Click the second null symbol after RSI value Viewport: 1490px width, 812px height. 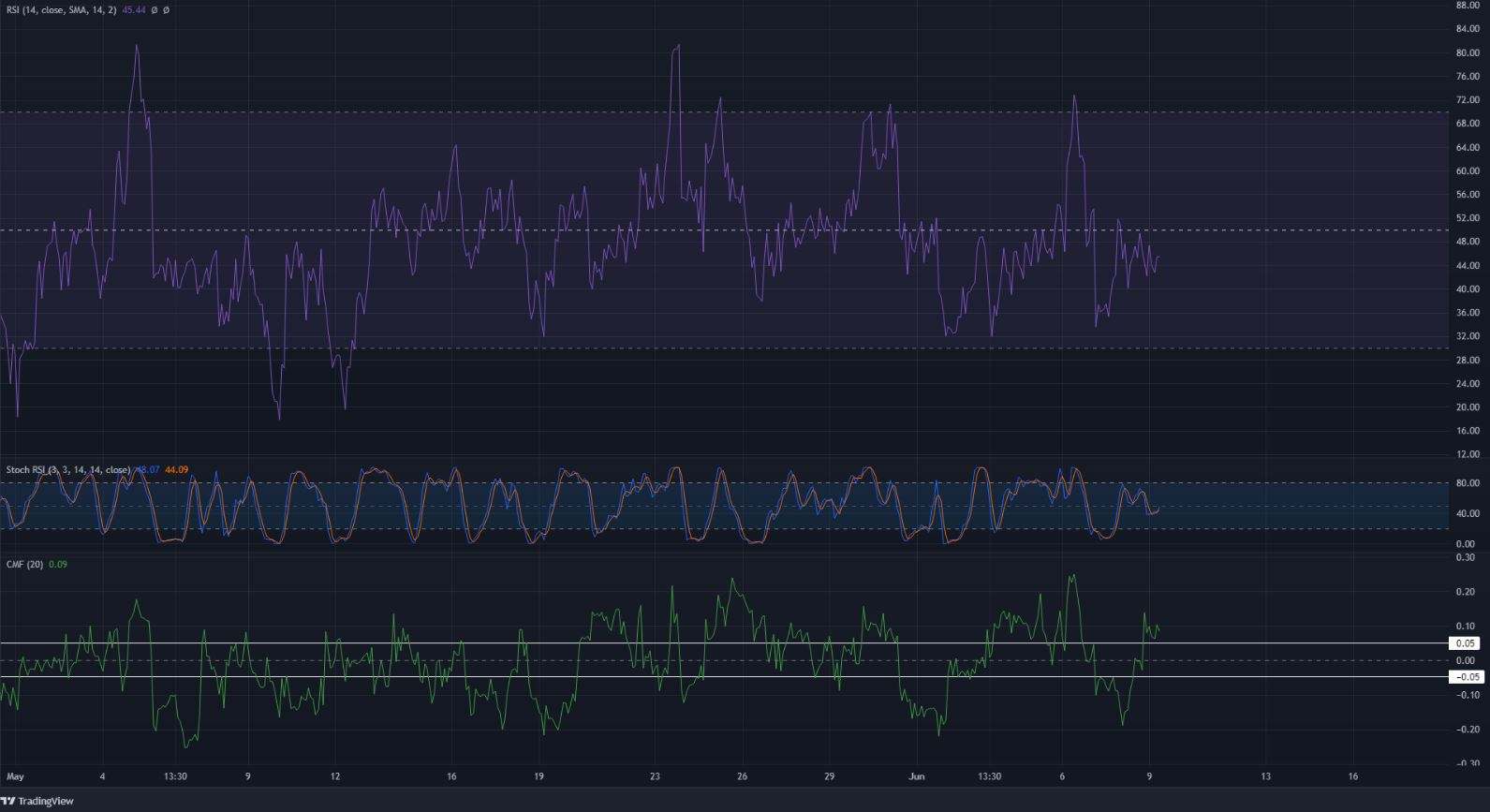(x=167, y=9)
